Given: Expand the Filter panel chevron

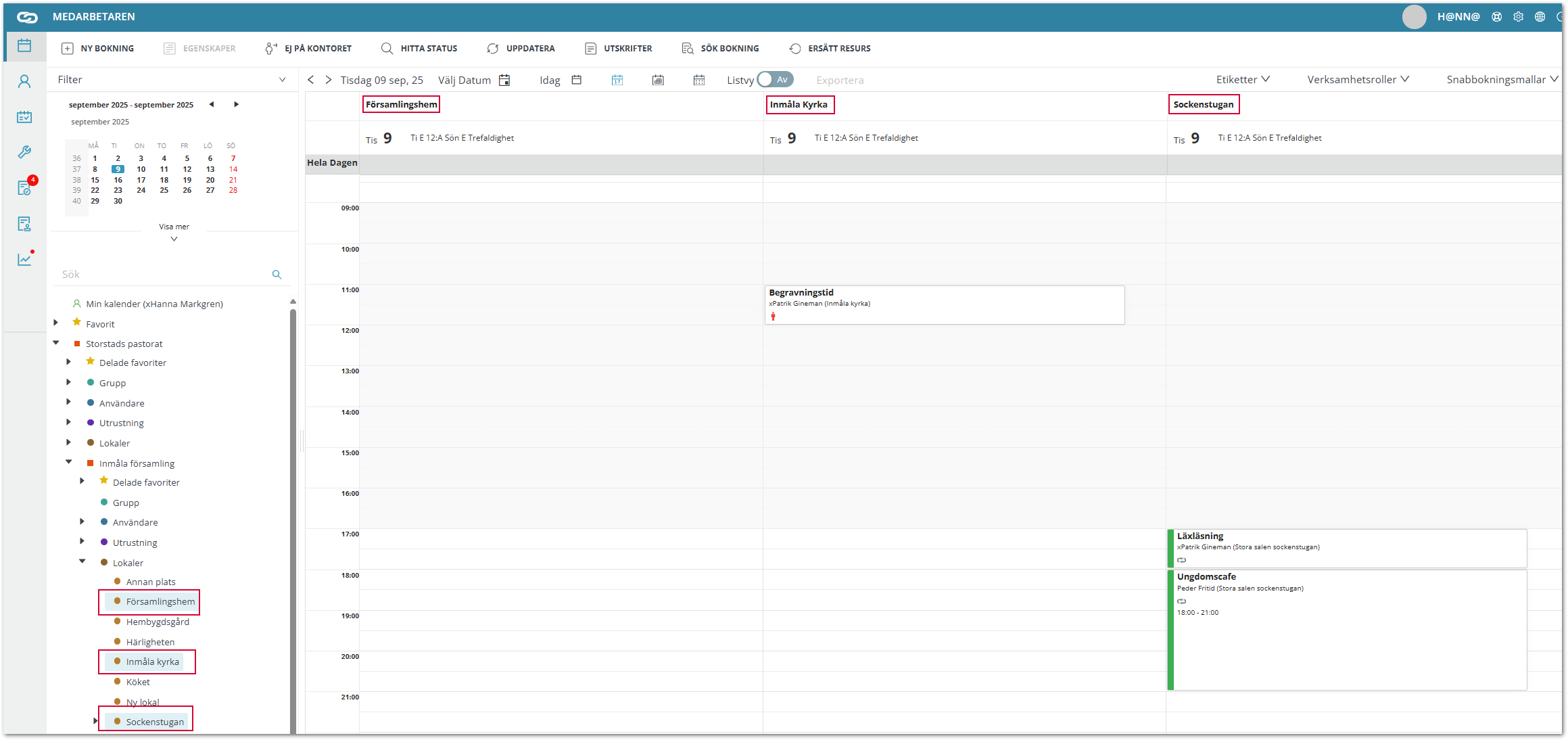Looking at the screenshot, I should click(282, 80).
